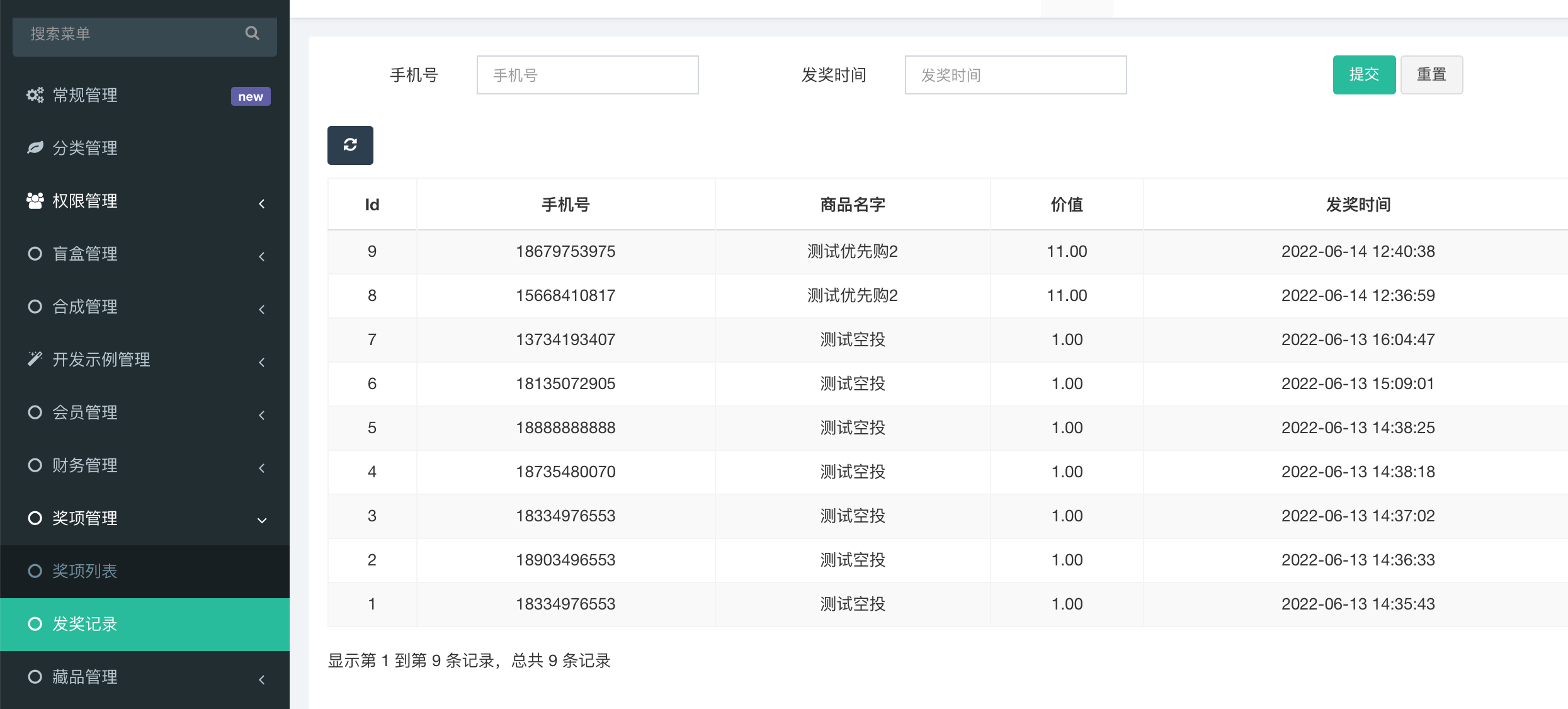1568x709 pixels.
Task: Click the gears icon beside 常规管理
Action: (x=35, y=95)
